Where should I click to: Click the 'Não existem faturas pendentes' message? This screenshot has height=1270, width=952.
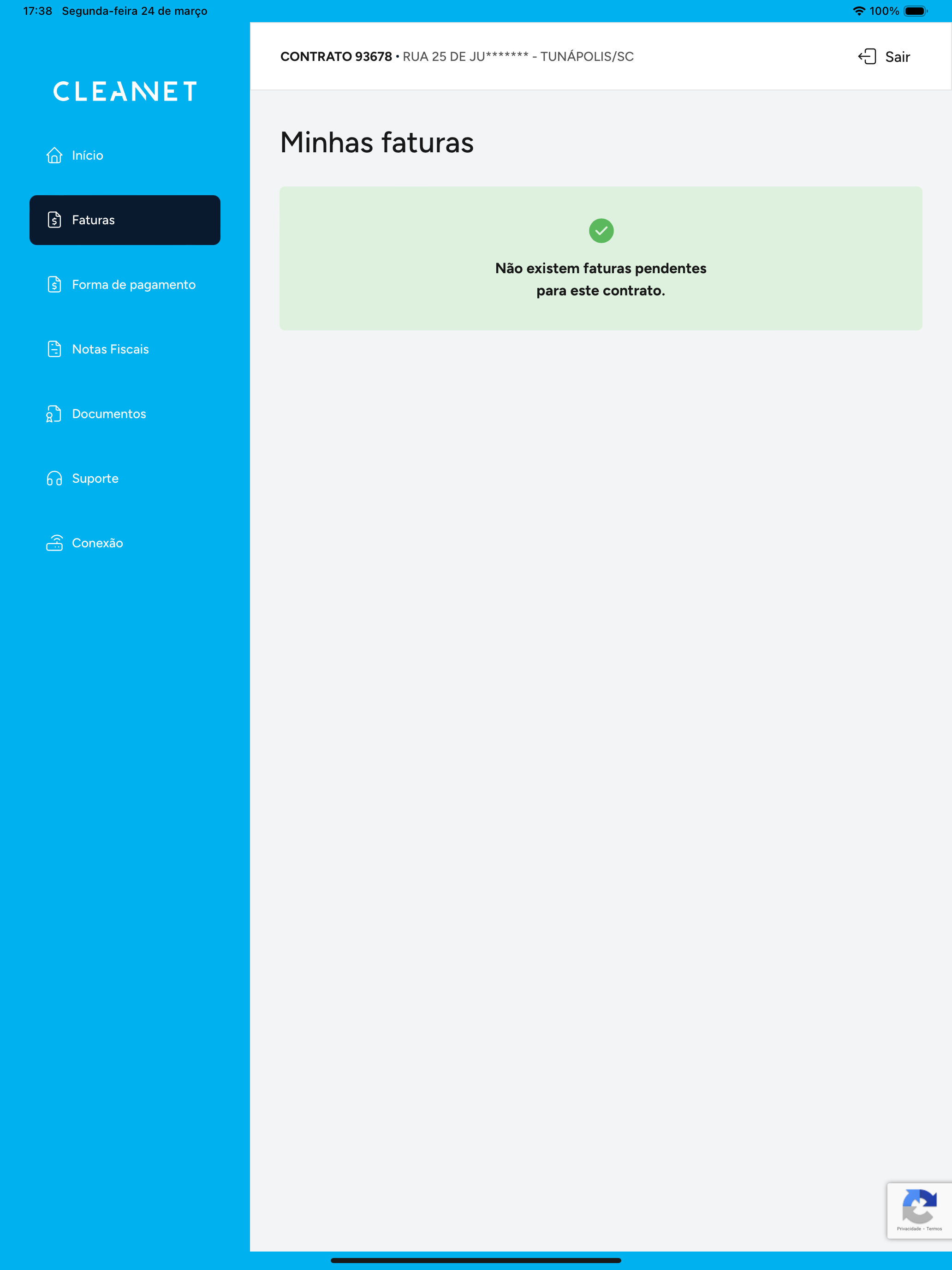601,280
